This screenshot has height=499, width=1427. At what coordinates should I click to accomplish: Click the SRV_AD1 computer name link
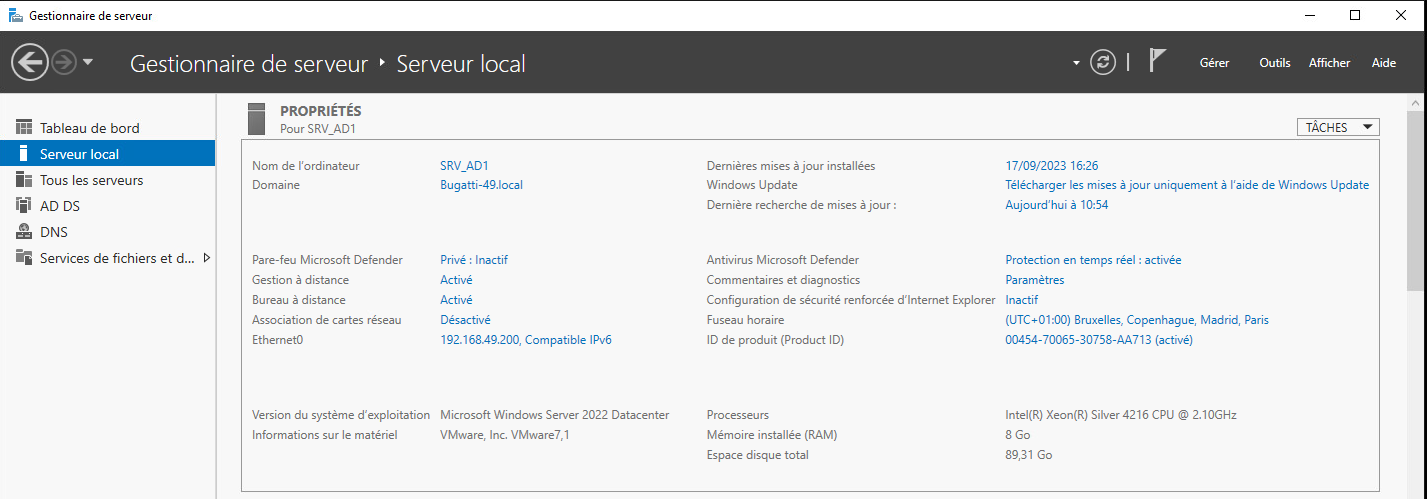click(463, 166)
